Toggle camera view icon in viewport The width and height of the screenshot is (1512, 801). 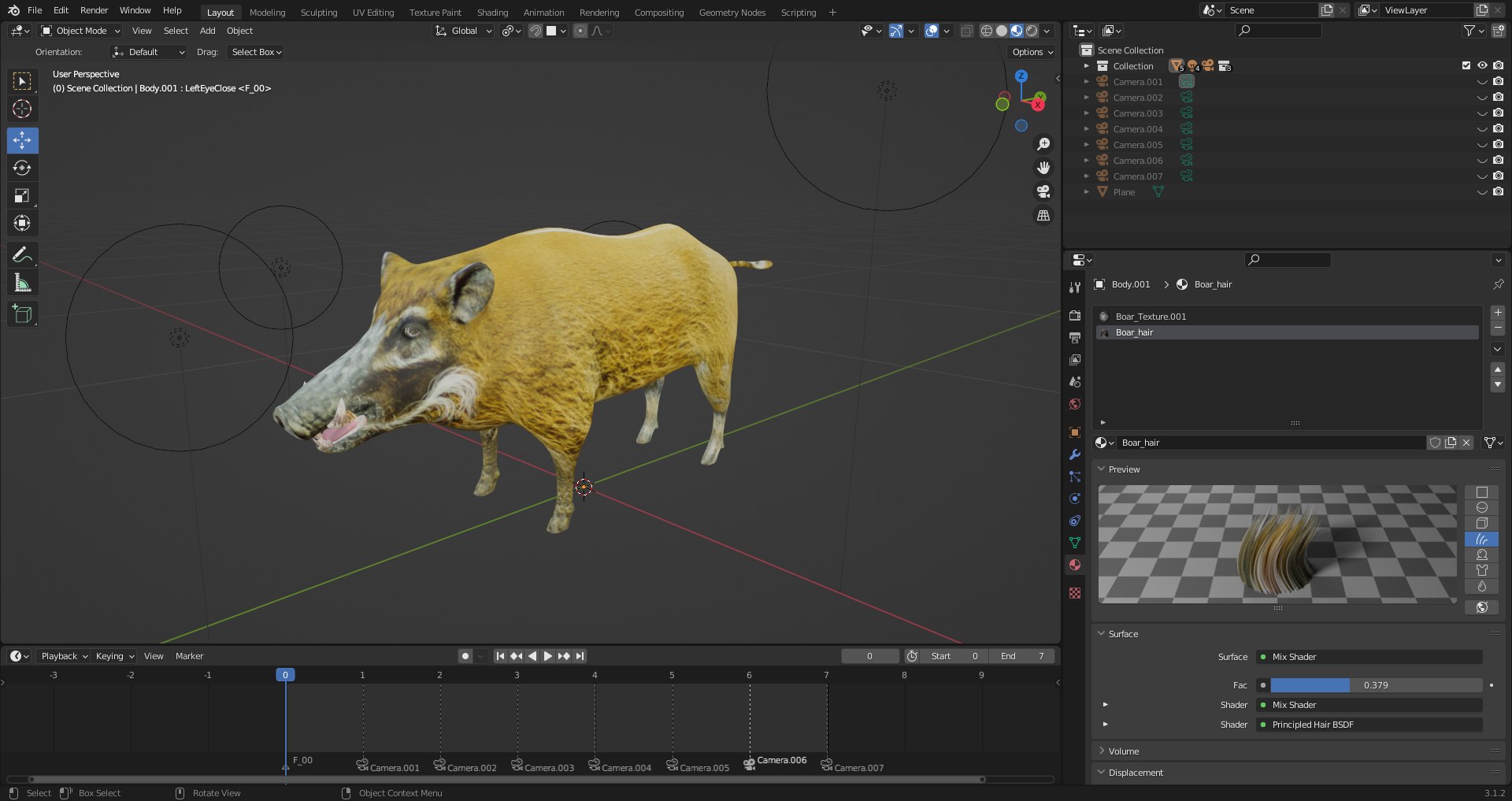[1043, 191]
